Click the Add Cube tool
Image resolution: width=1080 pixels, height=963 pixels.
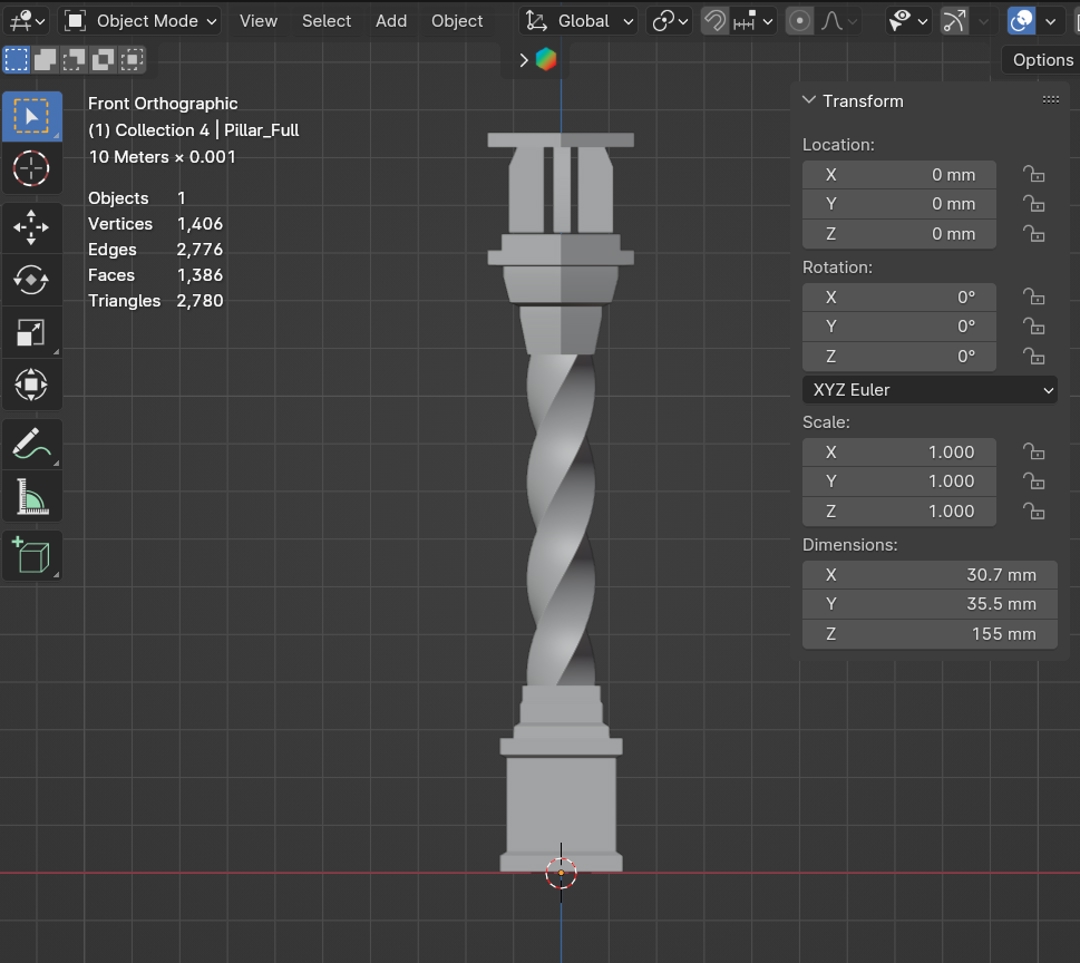31,556
